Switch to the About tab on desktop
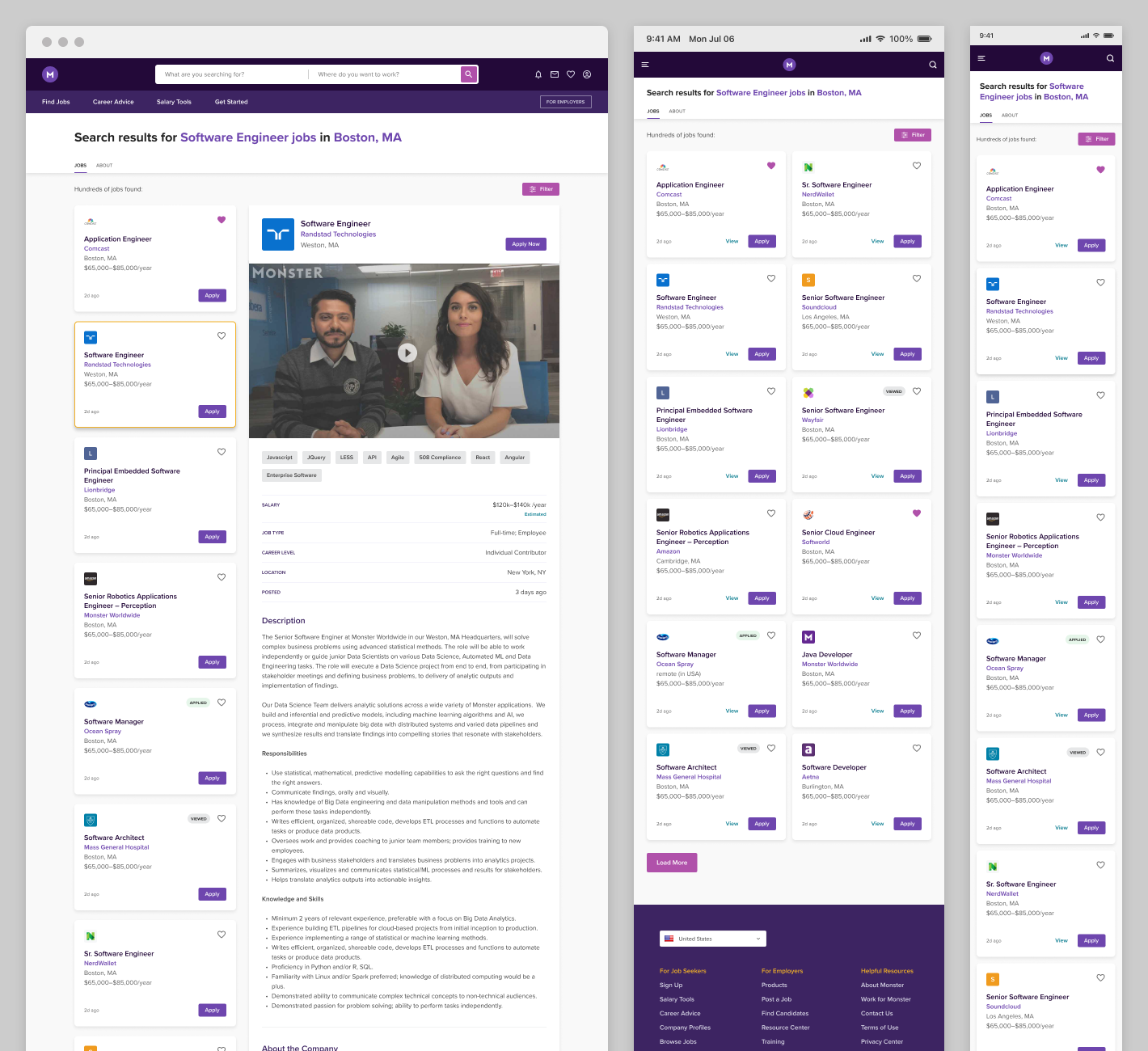This screenshot has height=1051, width=1148. coord(104,165)
